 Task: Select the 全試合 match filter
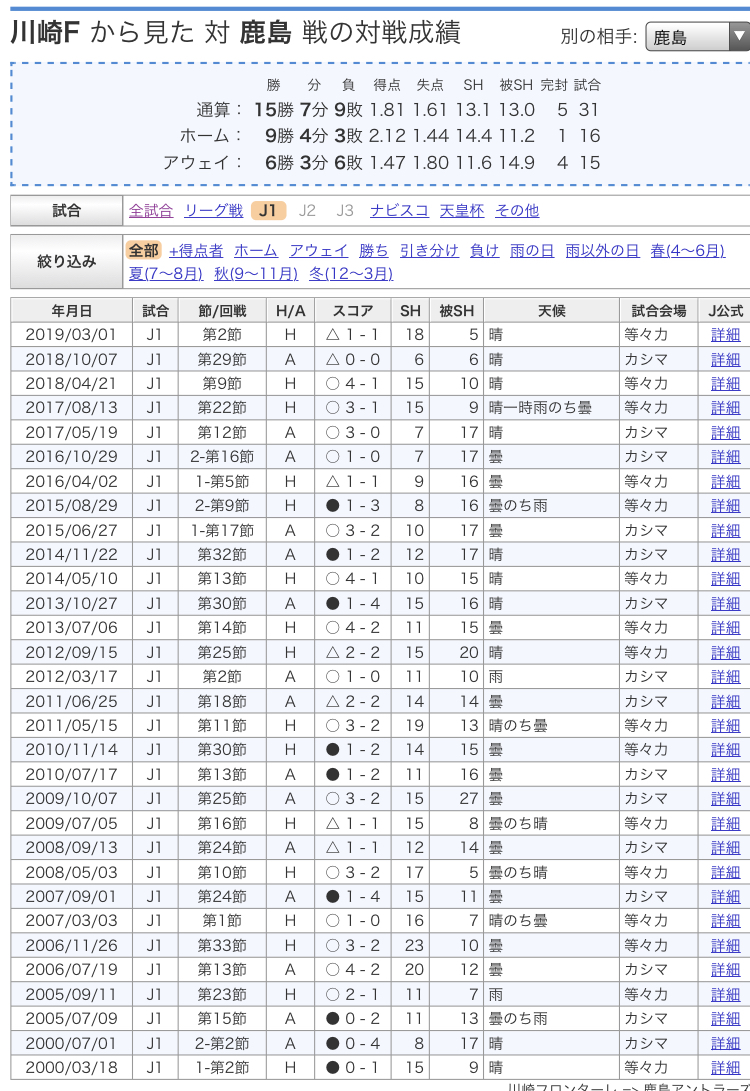[151, 211]
